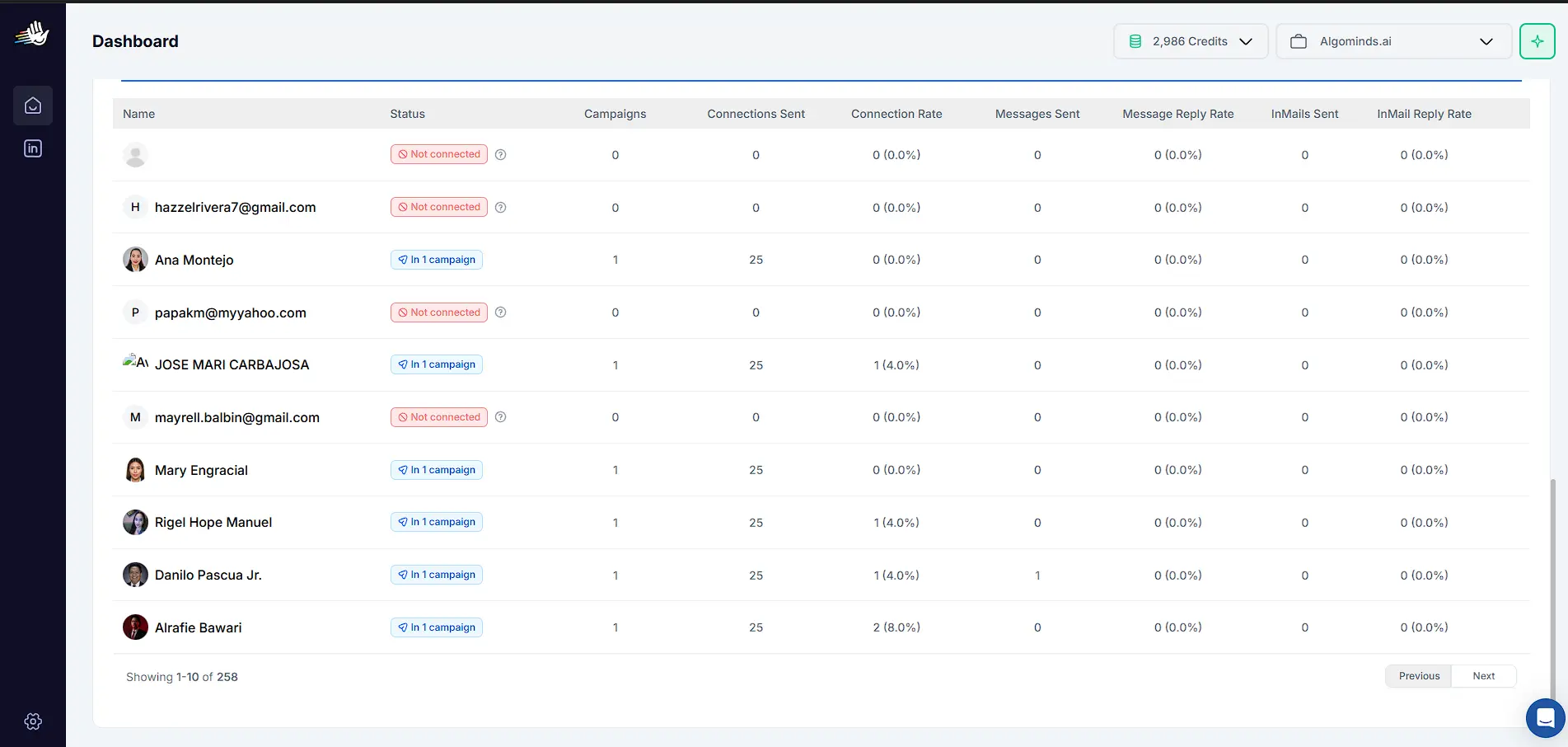Click Alrafie Bawari's In 1 campaign badge

(437, 627)
